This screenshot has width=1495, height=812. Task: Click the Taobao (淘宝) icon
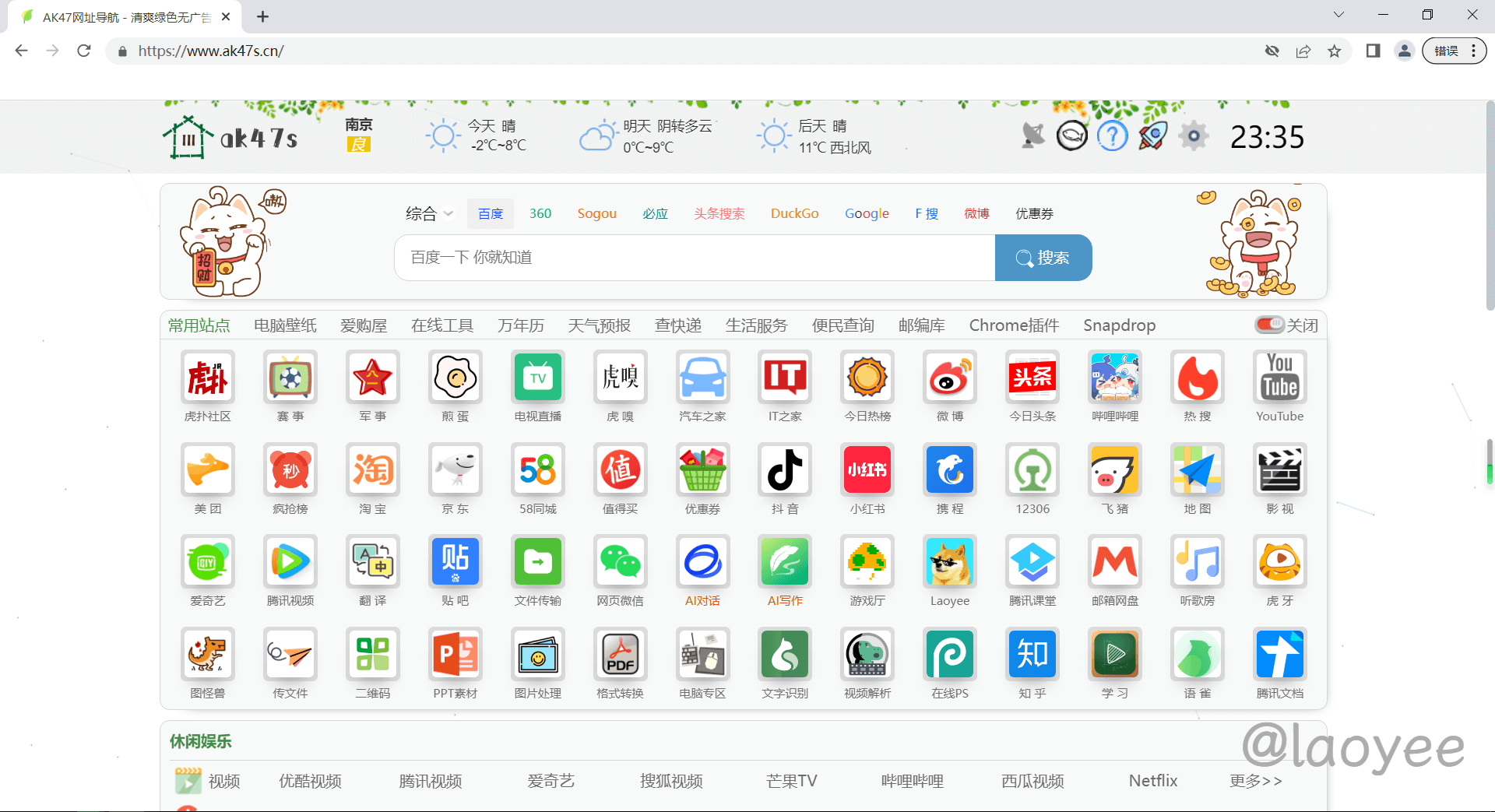click(373, 470)
